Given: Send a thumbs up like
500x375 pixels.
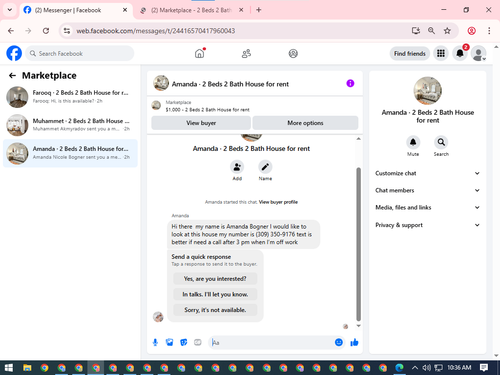Looking at the screenshot, I should pyautogui.click(x=354, y=342).
